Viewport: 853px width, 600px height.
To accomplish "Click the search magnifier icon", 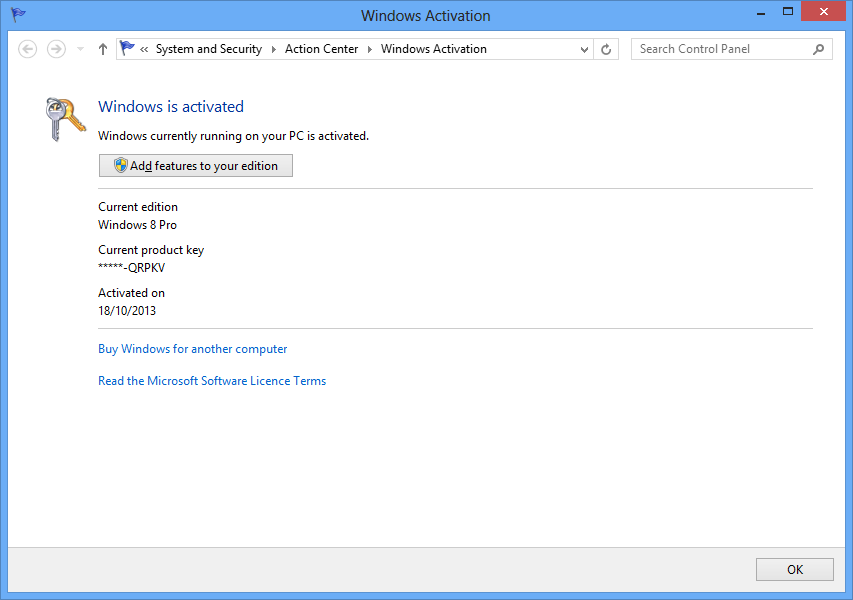I will click(x=819, y=50).
